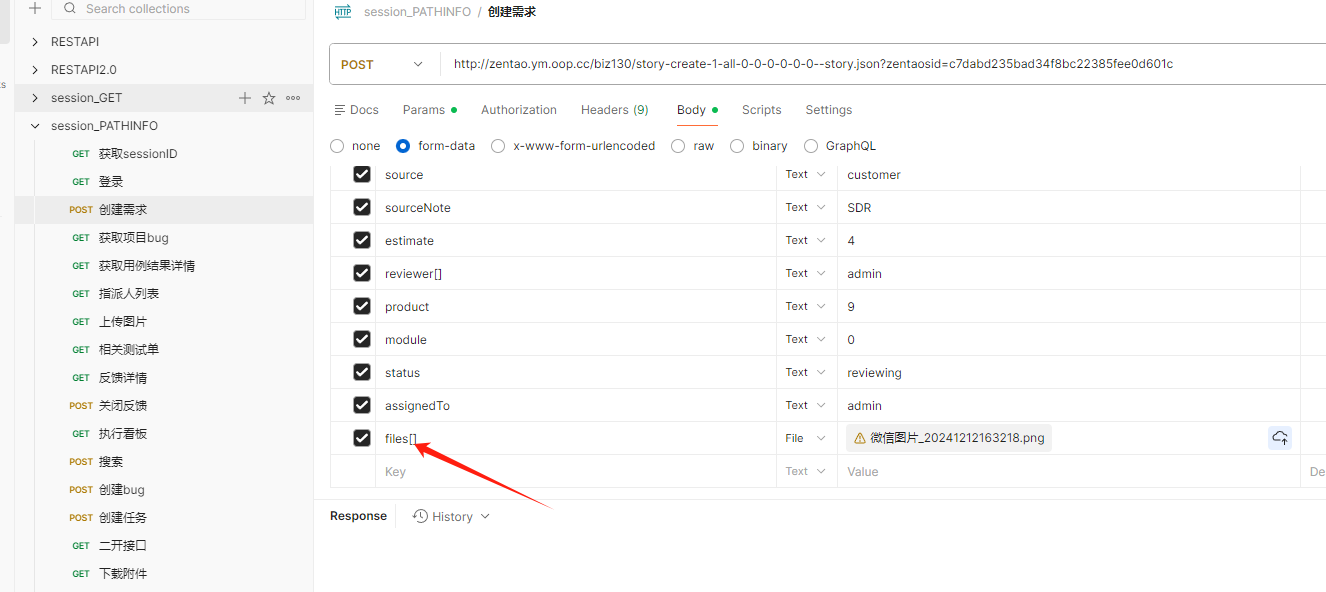Click the History clock icon
The image size is (1326, 592).
[x=420, y=517]
